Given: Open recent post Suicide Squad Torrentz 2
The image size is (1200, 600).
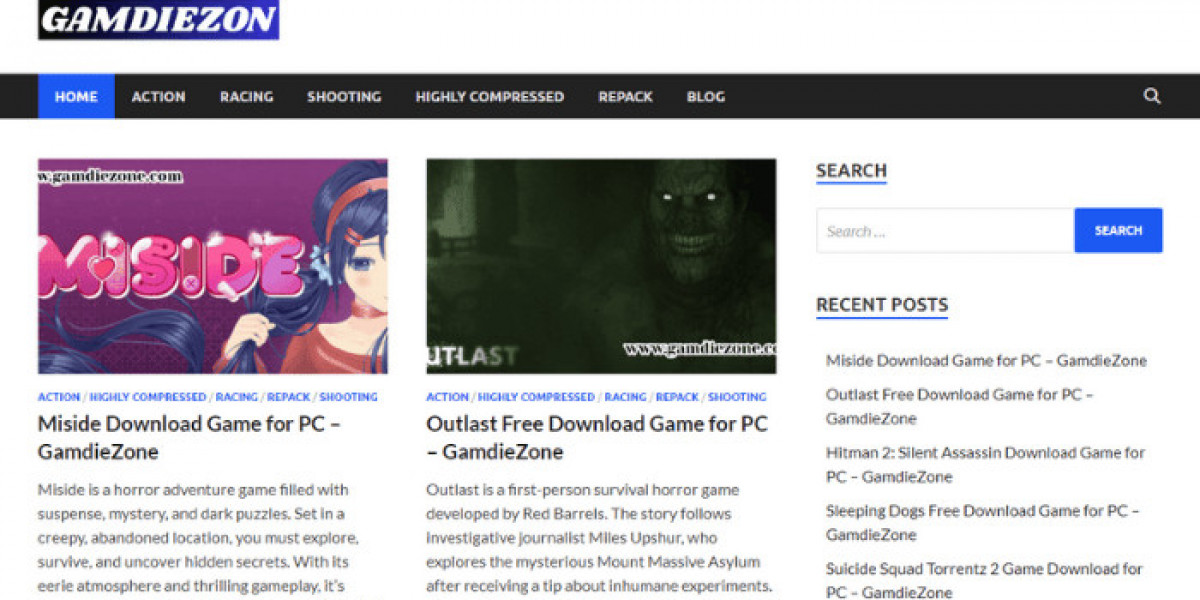Looking at the screenshot, I should [984, 580].
